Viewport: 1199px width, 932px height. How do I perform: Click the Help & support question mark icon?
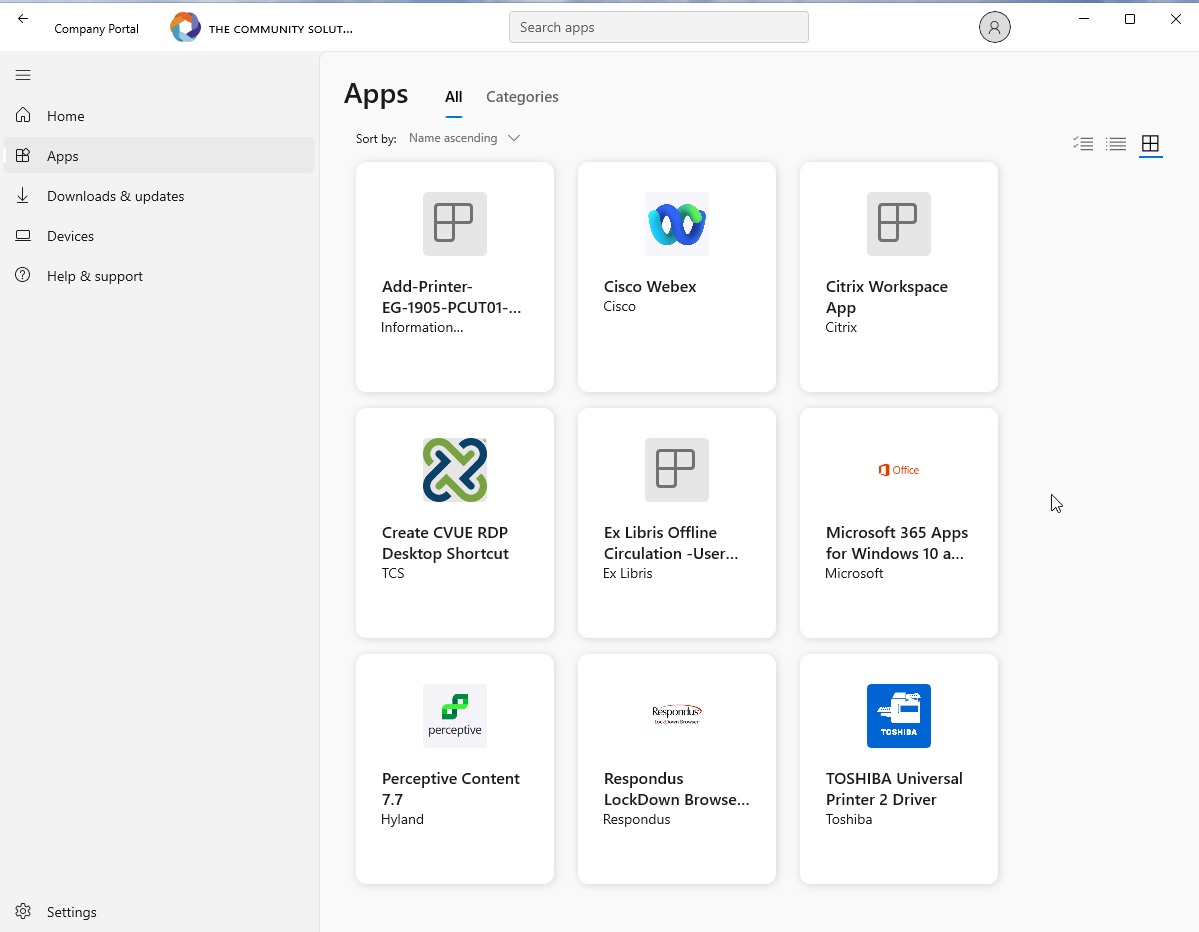click(x=23, y=275)
